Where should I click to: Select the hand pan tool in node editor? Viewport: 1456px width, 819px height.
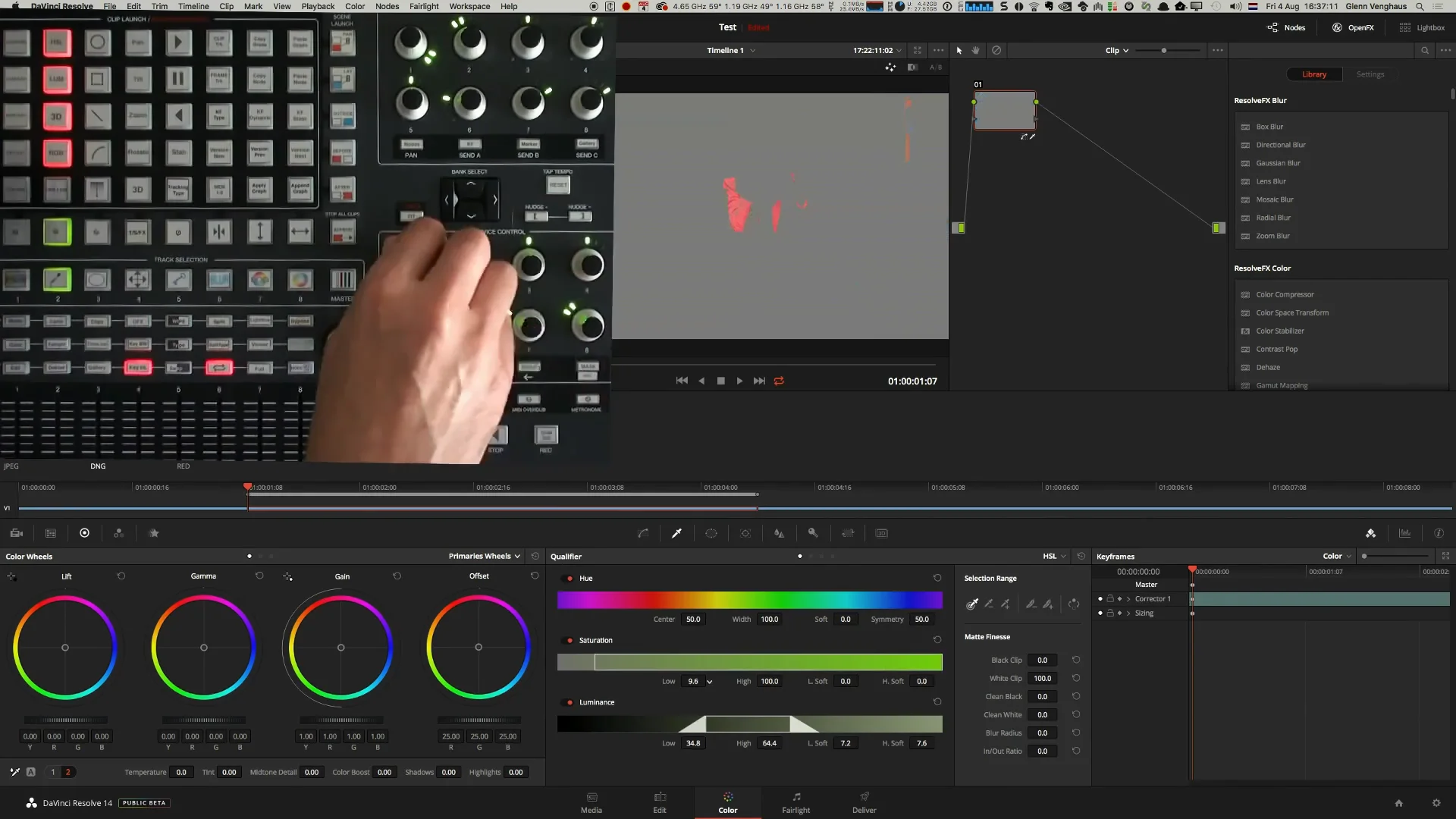coord(976,50)
